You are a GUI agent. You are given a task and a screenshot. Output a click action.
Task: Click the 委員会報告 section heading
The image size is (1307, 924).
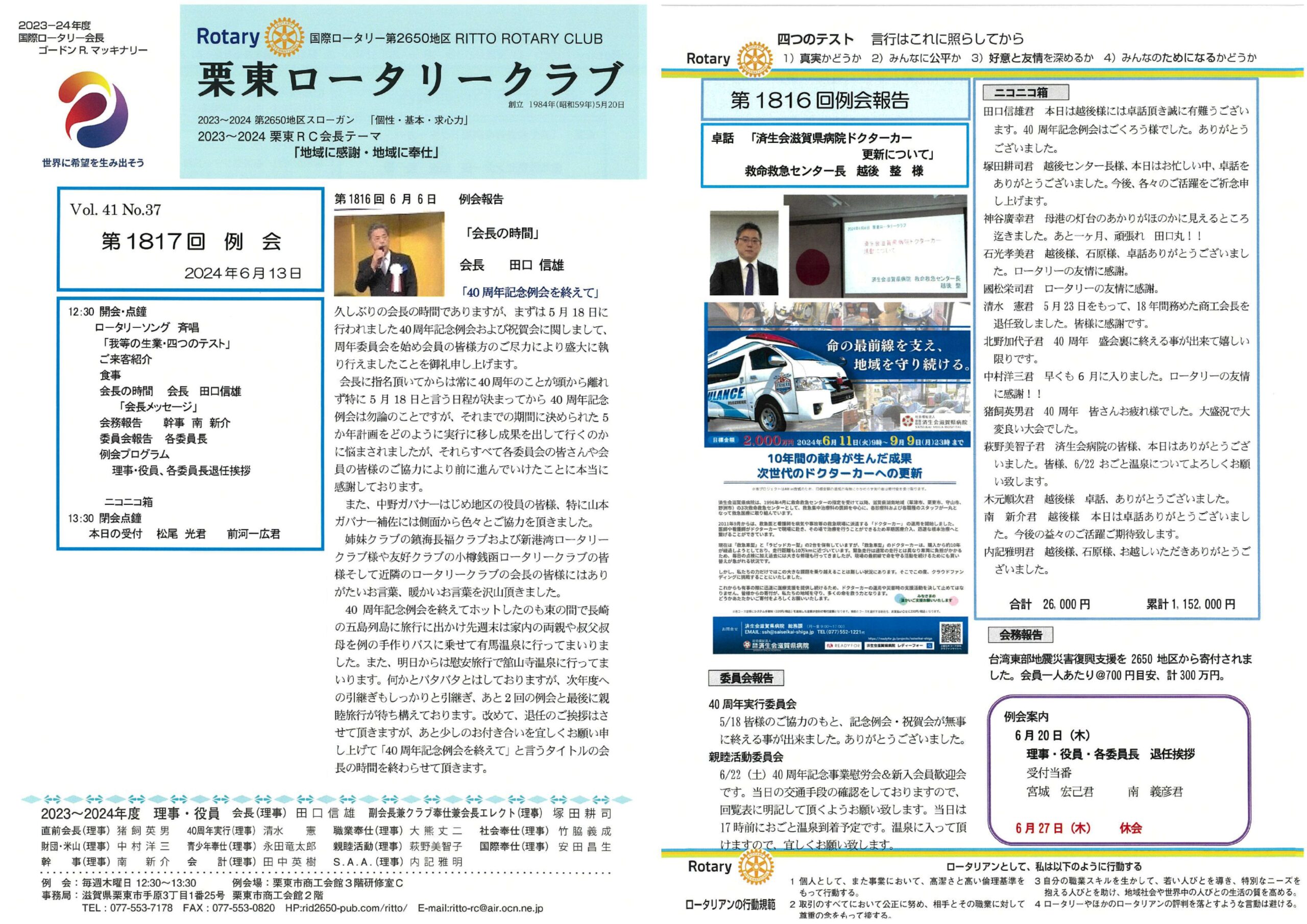(x=746, y=677)
